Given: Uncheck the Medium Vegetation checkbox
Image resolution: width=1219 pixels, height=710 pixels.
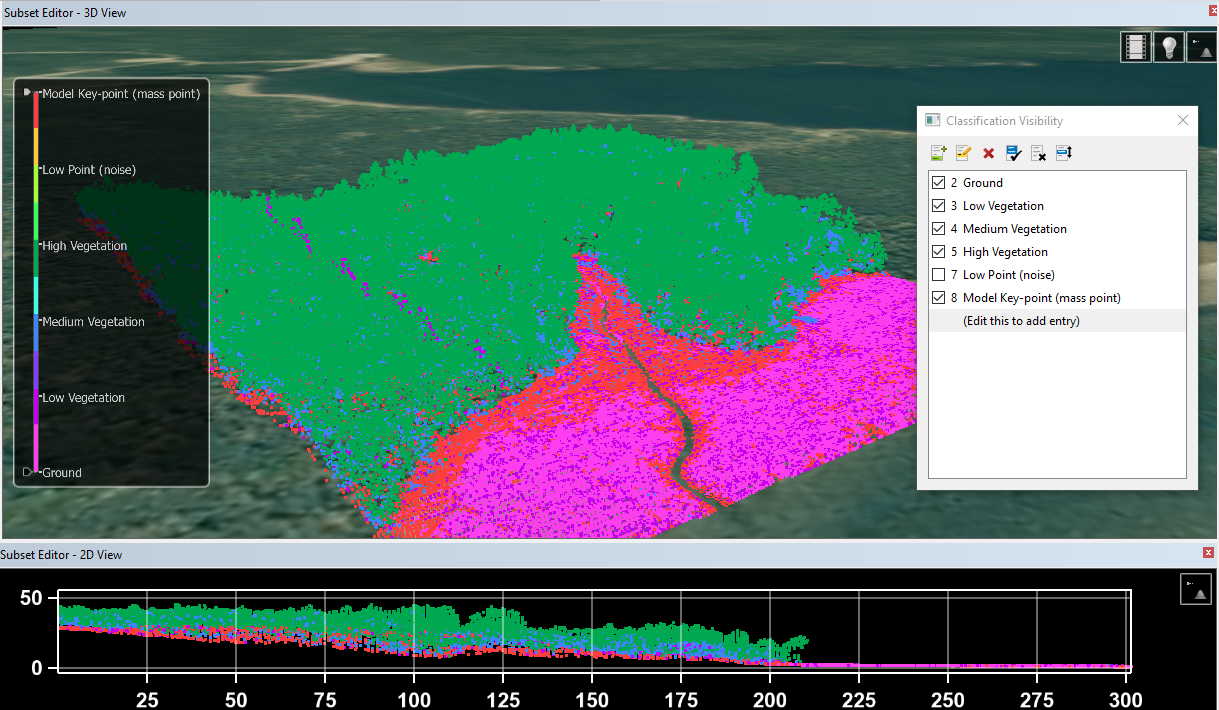Looking at the screenshot, I should coord(938,229).
